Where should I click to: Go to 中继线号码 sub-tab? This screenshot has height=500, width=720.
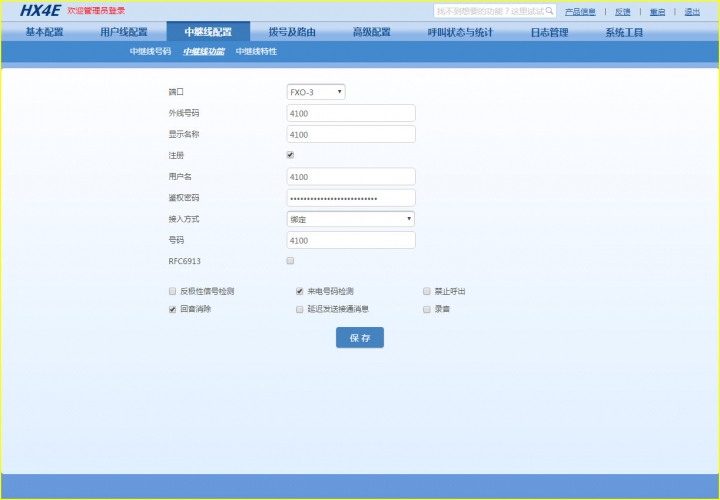point(150,51)
